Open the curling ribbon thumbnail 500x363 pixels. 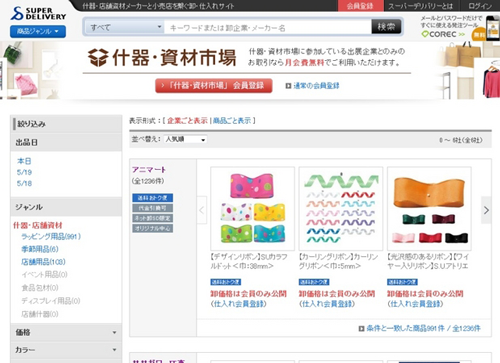(341, 209)
